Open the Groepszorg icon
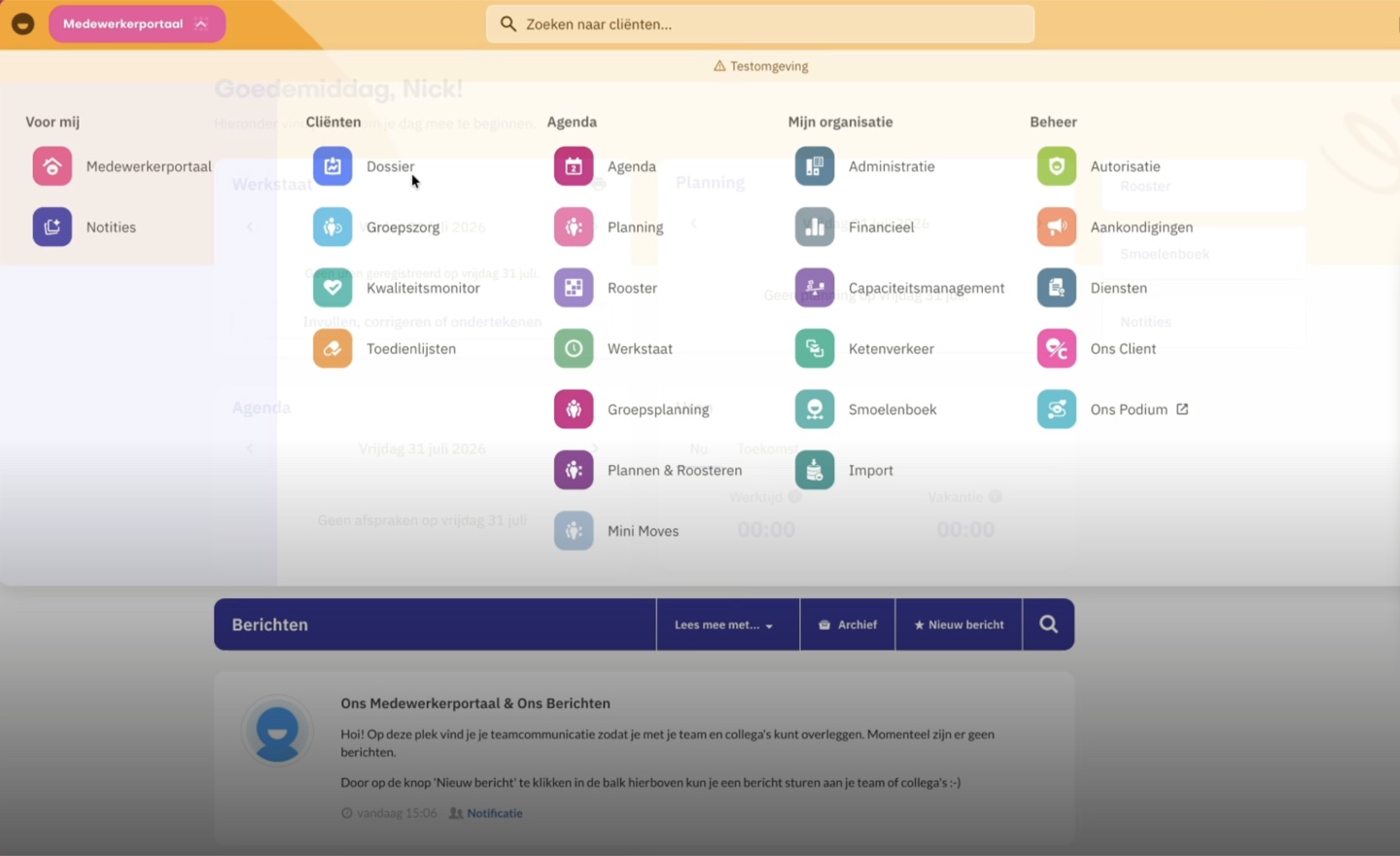Viewport: 1400px width, 856px height. pos(332,227)
